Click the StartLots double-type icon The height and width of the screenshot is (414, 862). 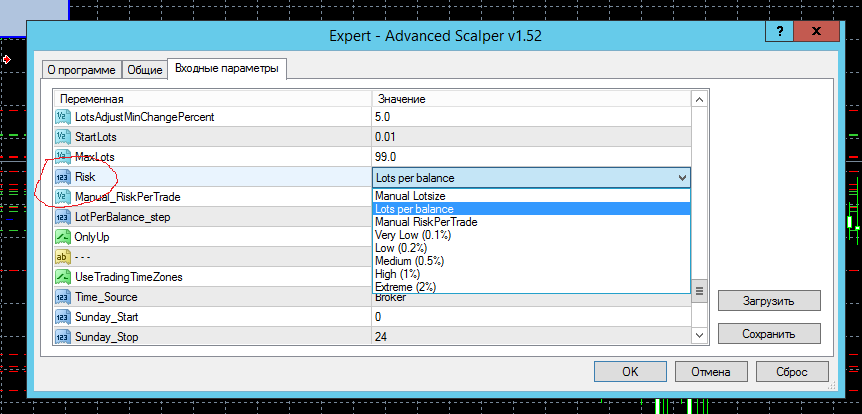(63, 137)
